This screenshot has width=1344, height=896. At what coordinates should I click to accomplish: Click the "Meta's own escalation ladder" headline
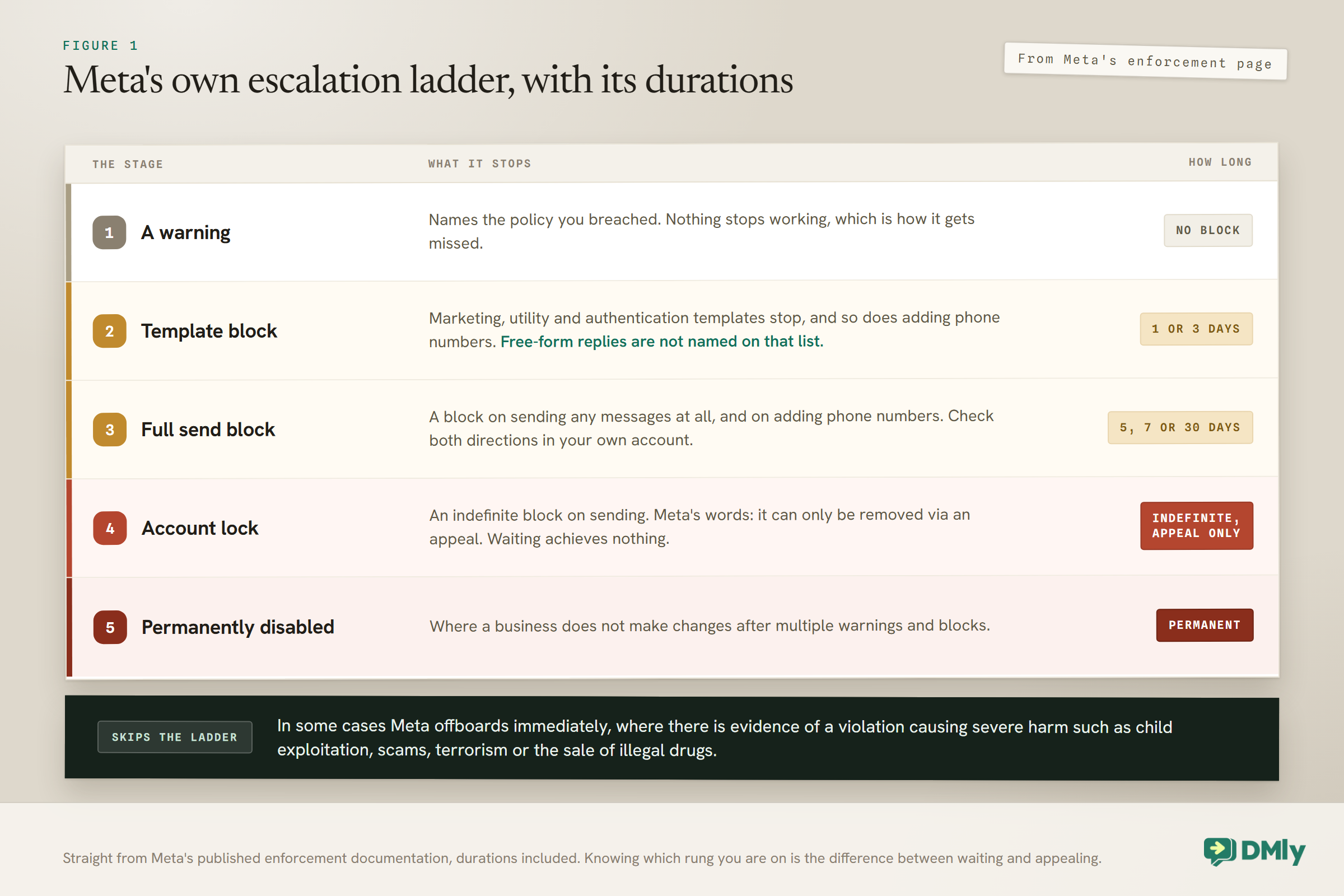point(428,80)
